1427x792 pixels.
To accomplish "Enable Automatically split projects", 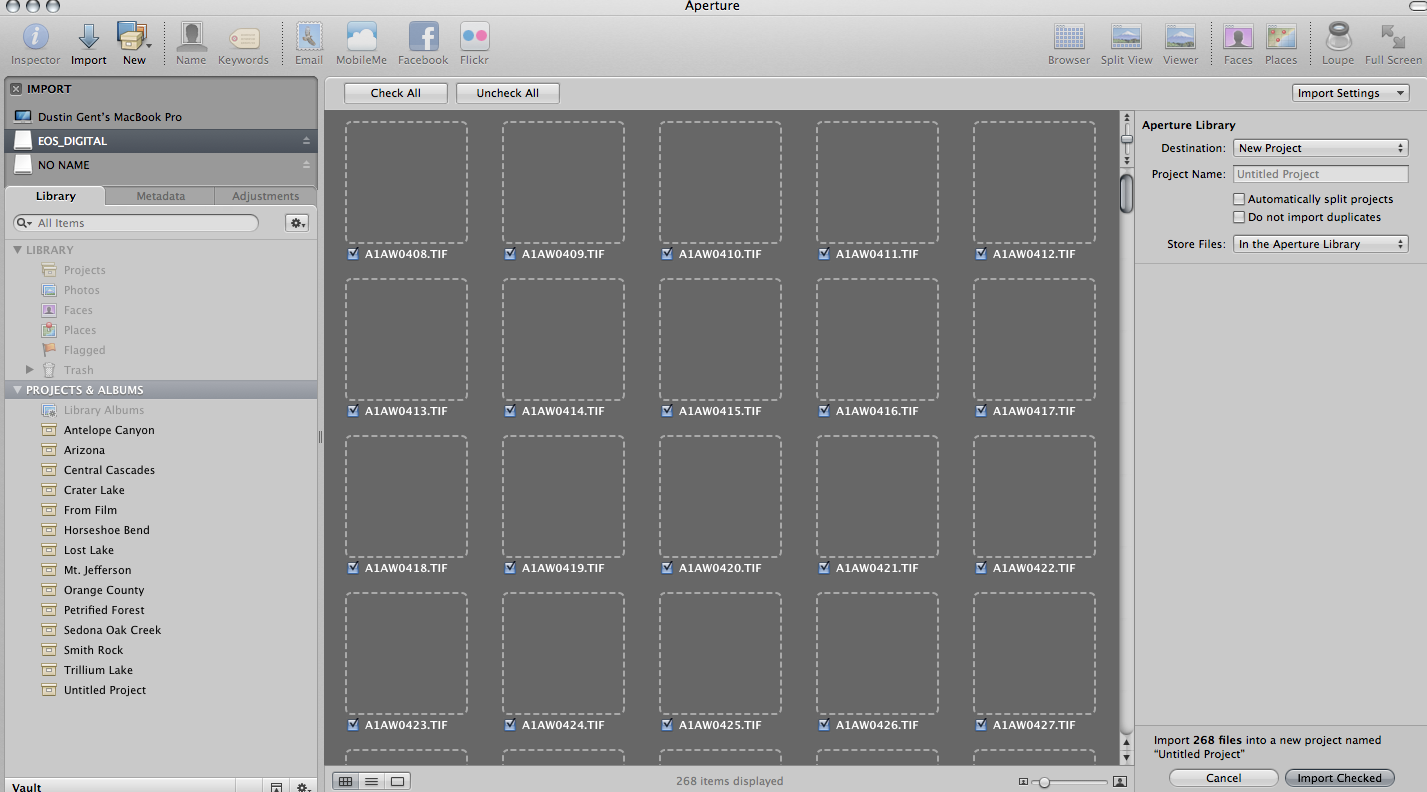I will (x=1240, y=199).
